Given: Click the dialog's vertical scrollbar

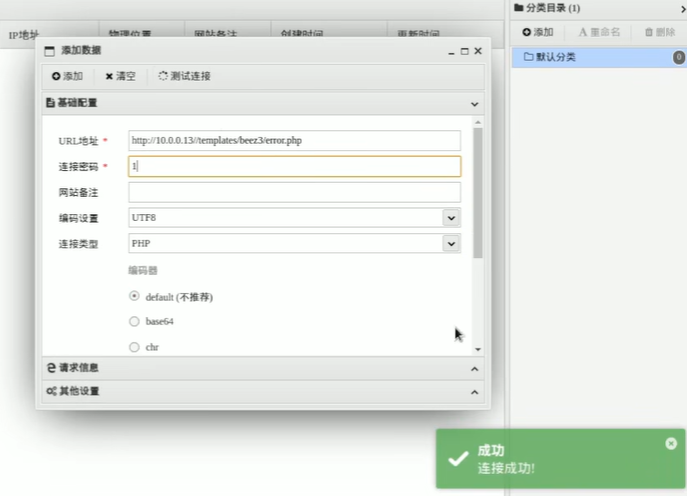Looking at the screenshot, I should click(x=477, y=190).
